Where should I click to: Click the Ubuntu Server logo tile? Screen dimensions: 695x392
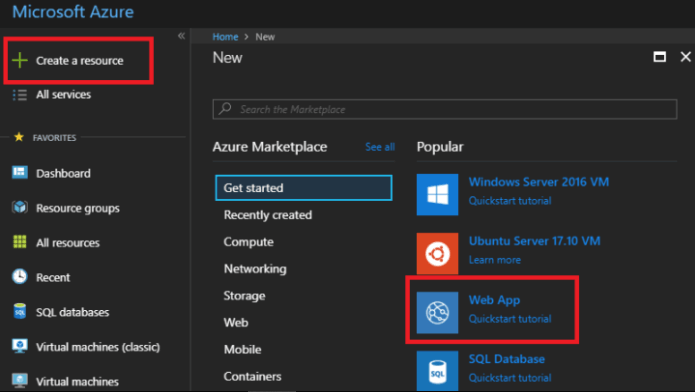(437, 254)
